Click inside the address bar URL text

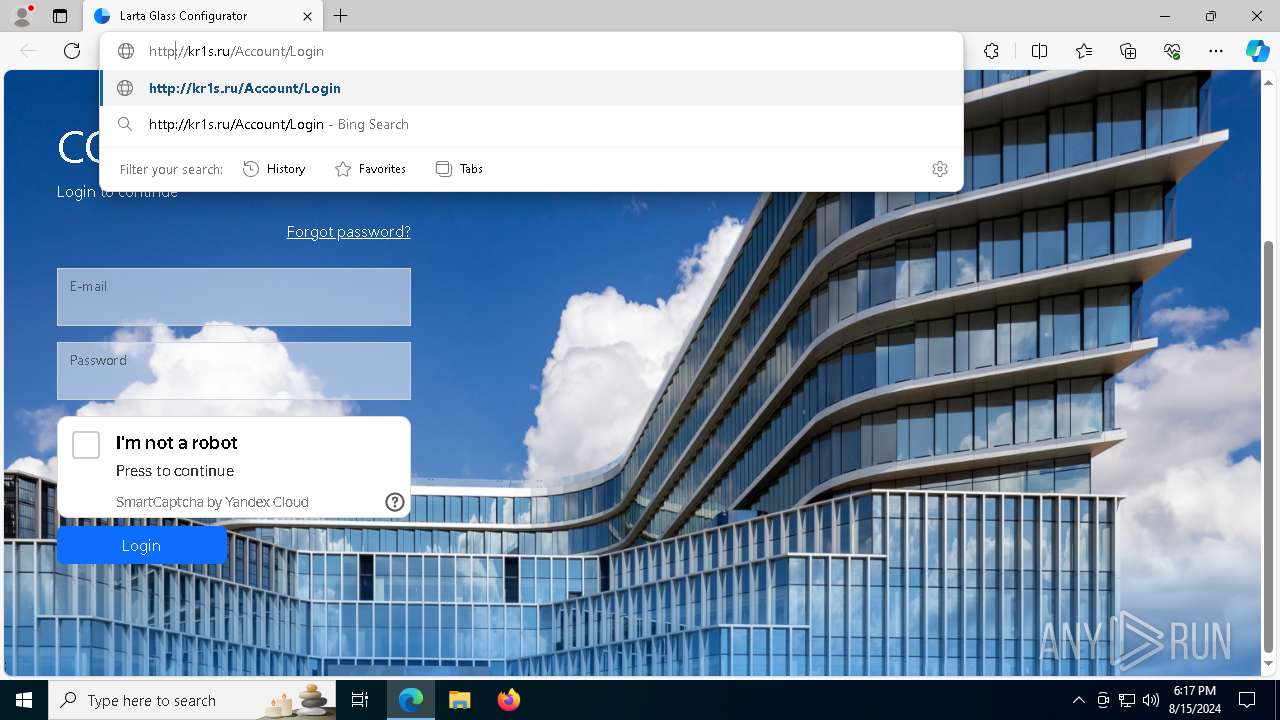tap(236, 51)
